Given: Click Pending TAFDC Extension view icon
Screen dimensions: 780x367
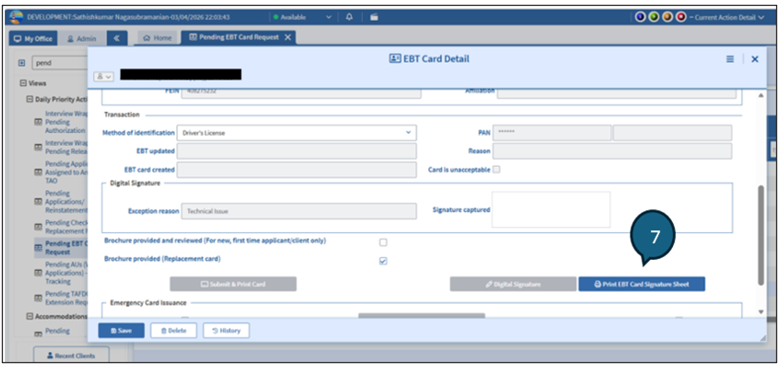Looking at the screenshot, I should 38,298.
